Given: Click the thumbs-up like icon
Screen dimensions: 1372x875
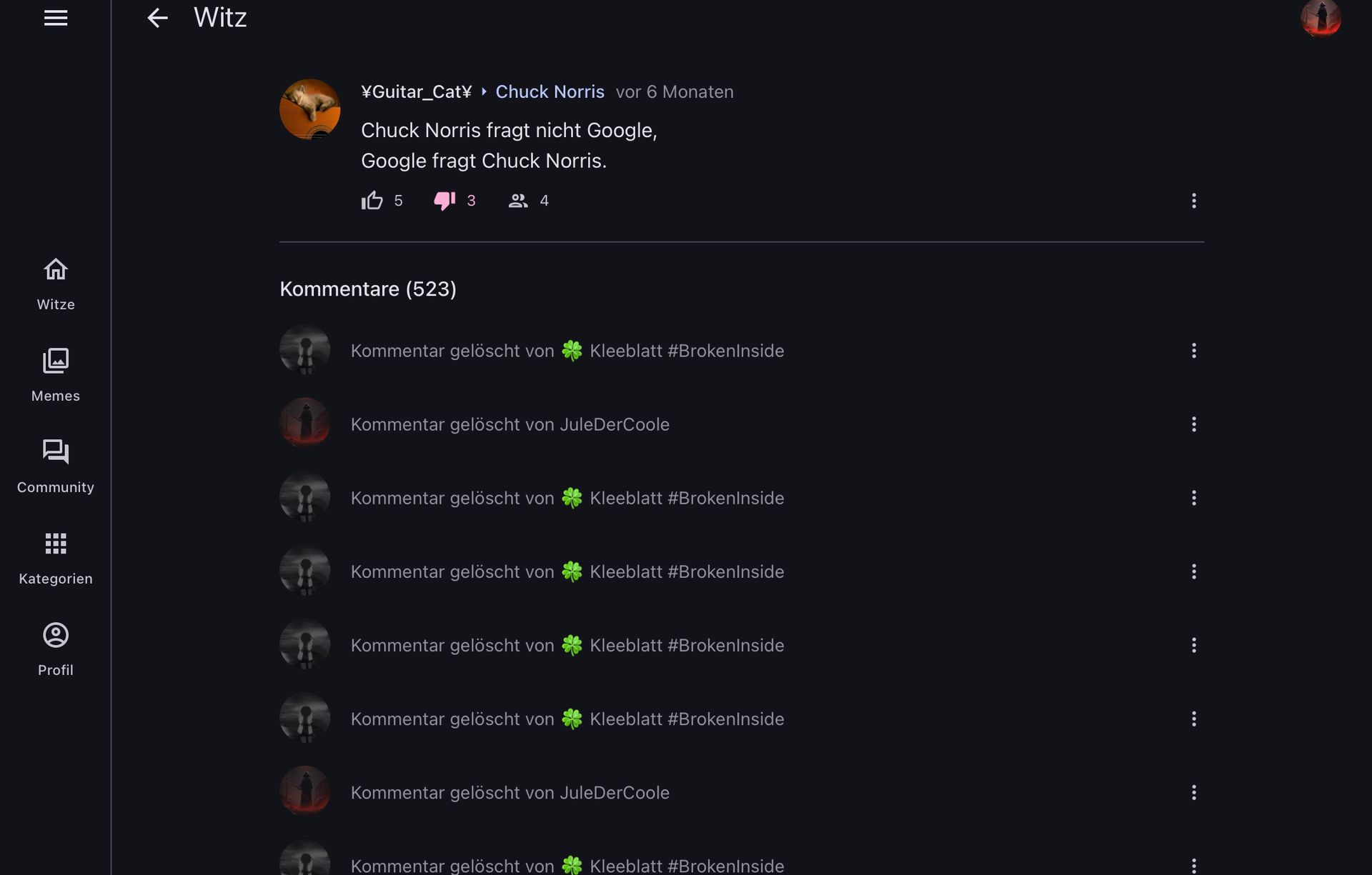Looking at the screenshot, I should (372, 201).
